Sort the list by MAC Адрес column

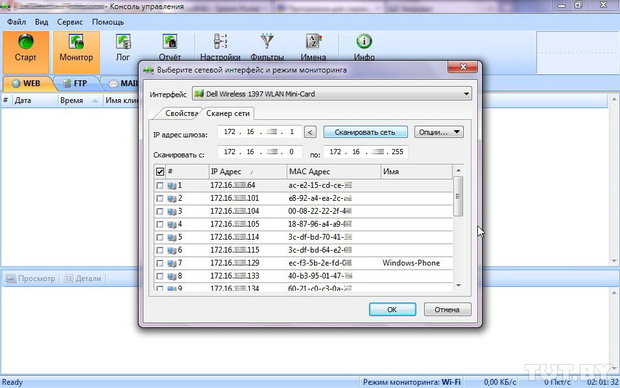click(333, 172)
